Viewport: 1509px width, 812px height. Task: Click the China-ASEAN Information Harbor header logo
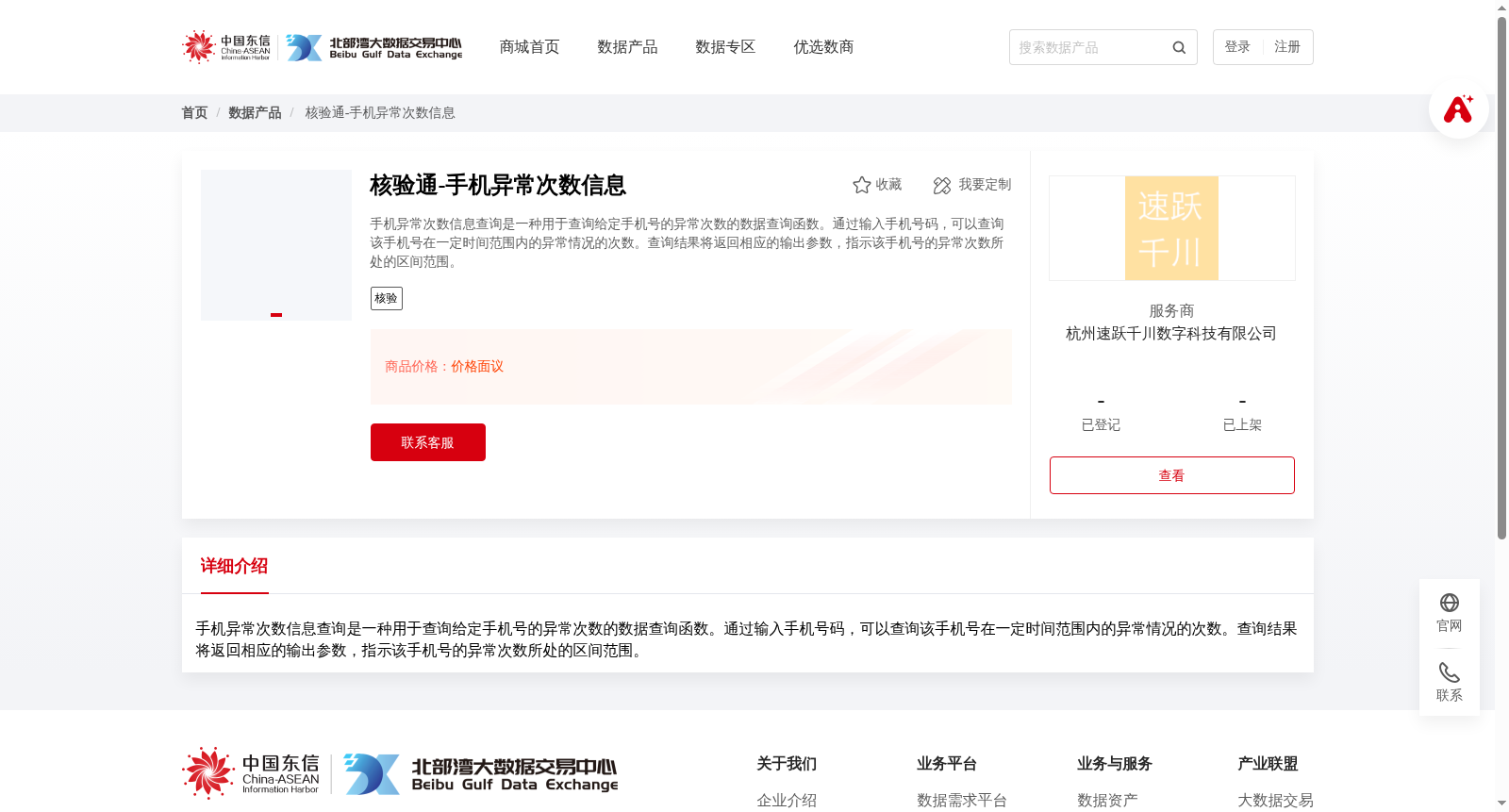(x=226, y=46)
